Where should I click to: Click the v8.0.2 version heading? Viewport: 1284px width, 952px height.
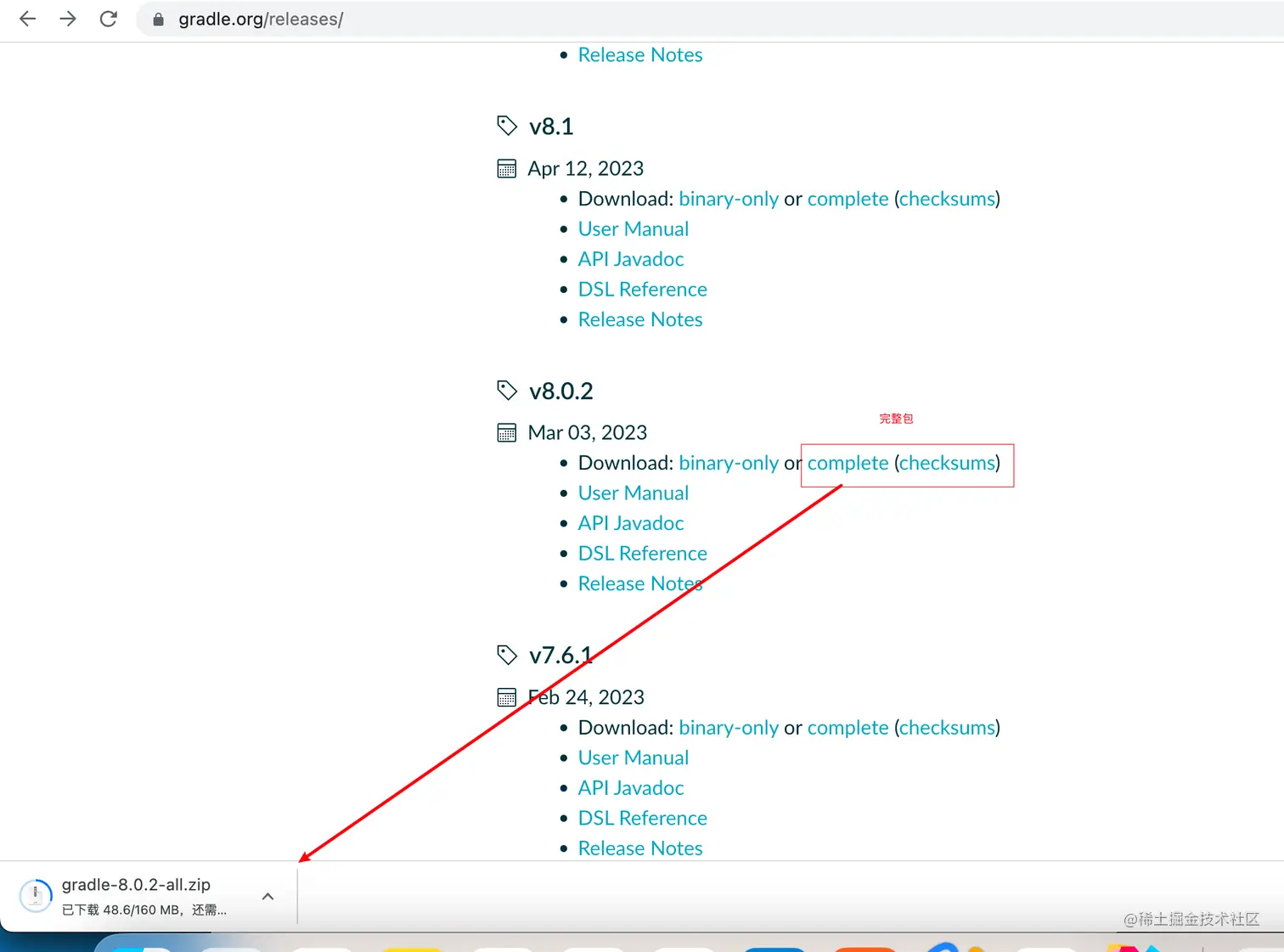(561, 392)
